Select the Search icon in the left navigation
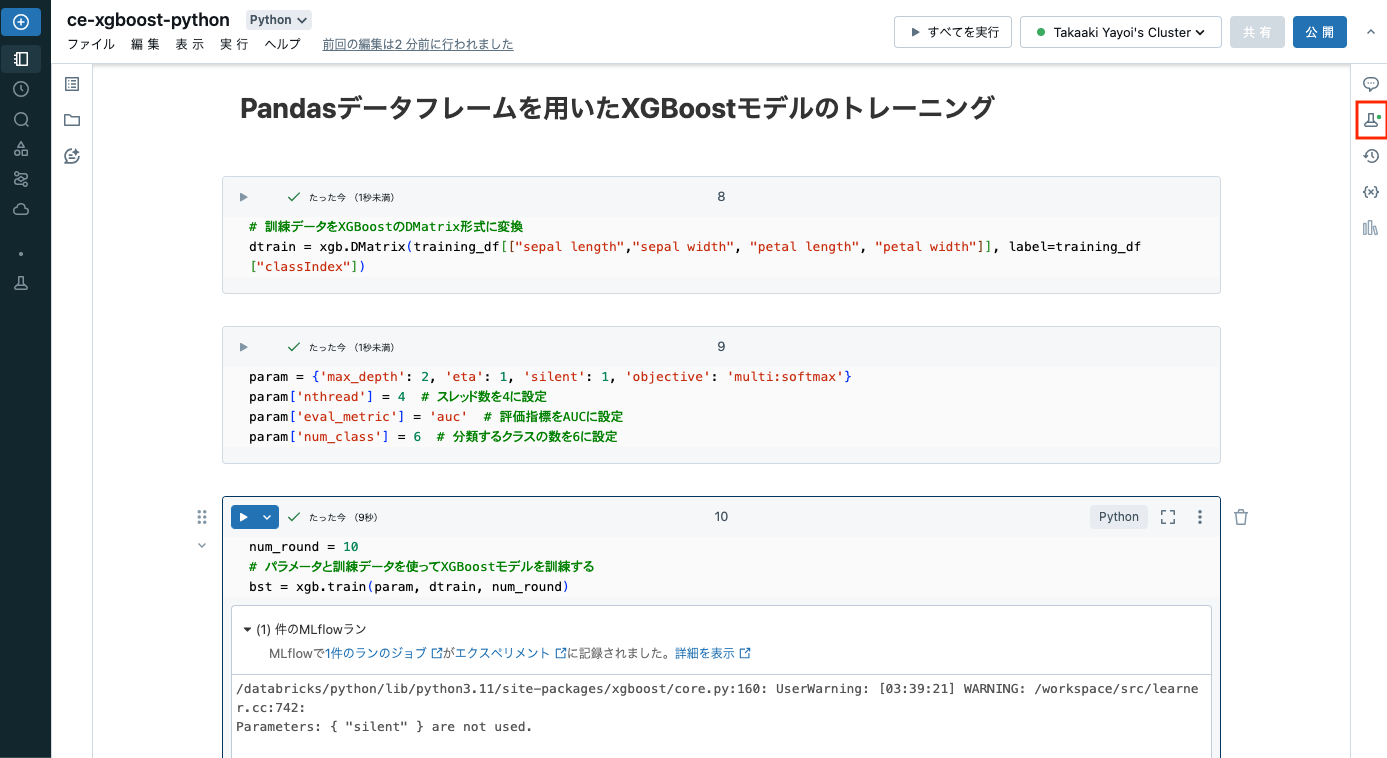The height and width of the screenshot is (758, 1387). pos(21,119)
